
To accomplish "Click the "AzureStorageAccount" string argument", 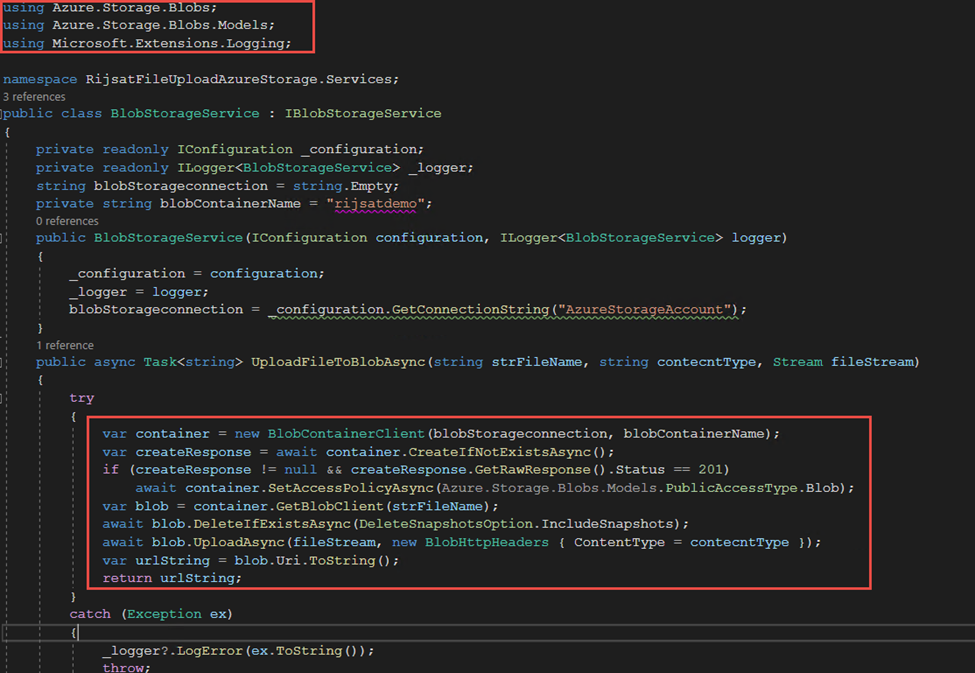I will tap(648, 310).
